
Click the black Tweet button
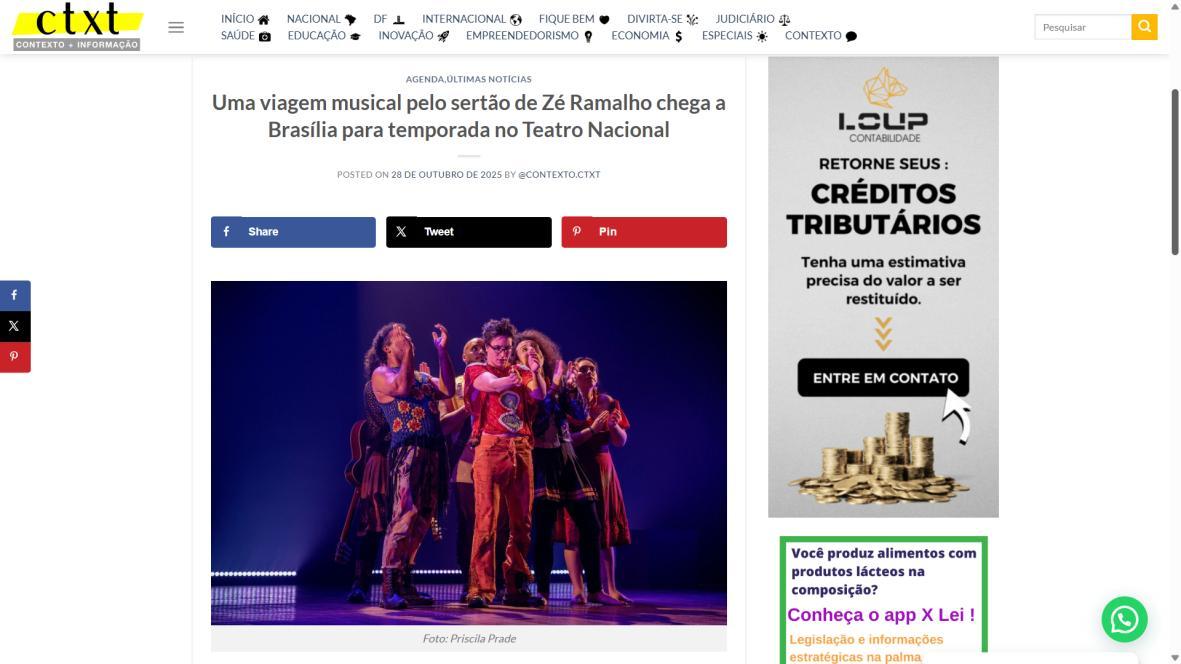click(468, 232)
